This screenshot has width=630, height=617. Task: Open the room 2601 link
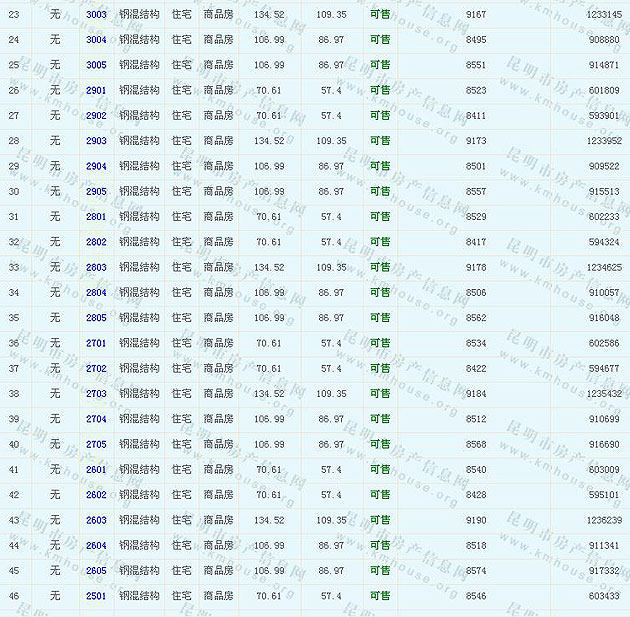pyautogui.click(x=96, y=470)
